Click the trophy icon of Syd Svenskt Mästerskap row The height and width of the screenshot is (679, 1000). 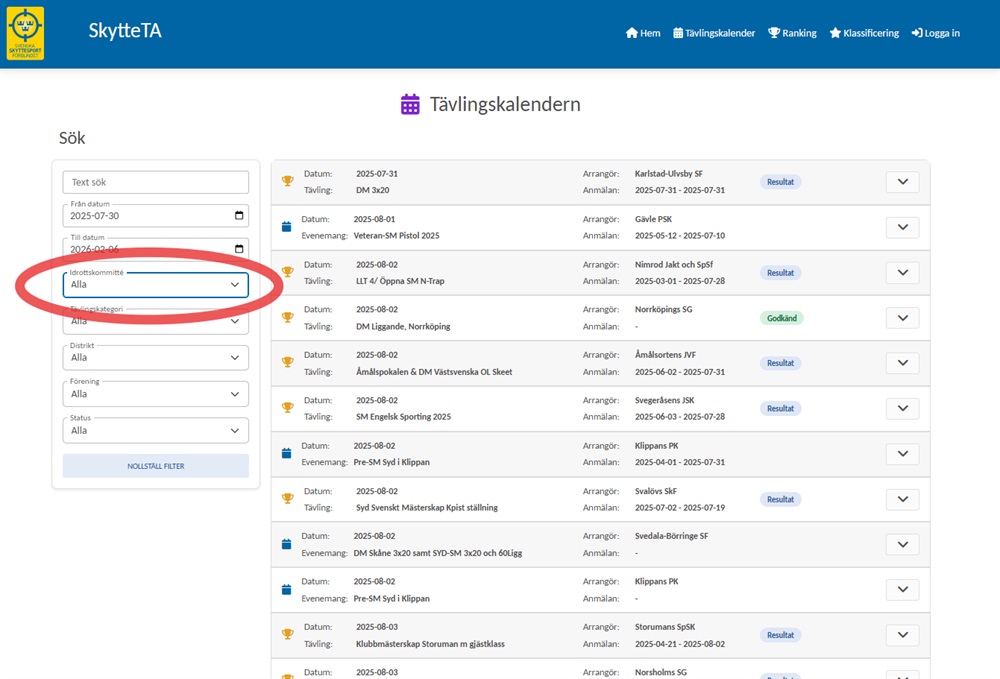[x=288, y=499]
